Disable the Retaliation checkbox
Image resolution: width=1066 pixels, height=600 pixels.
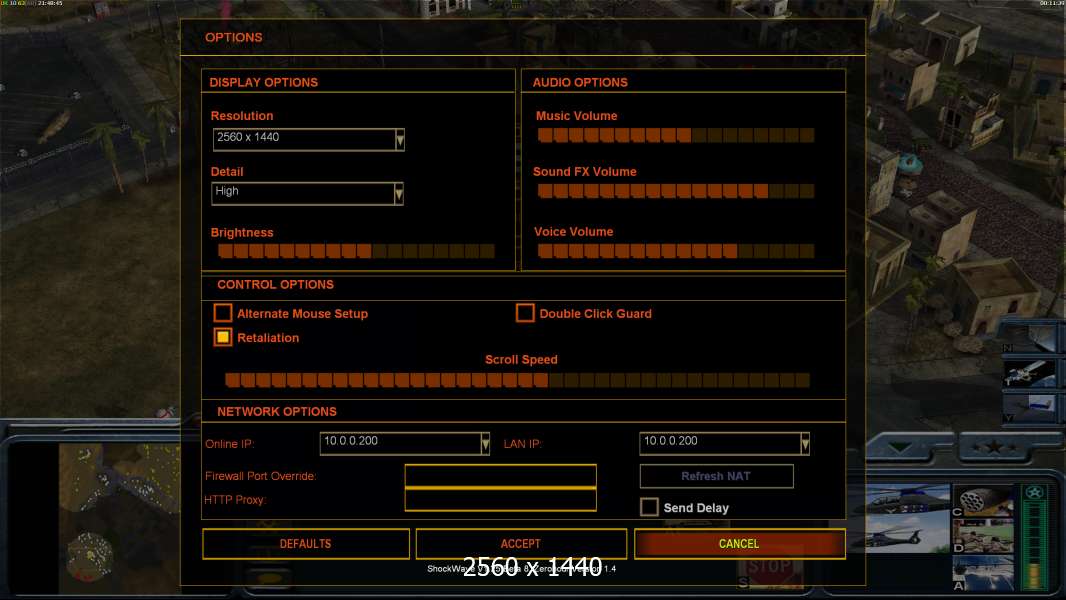(x=223, y=337)
